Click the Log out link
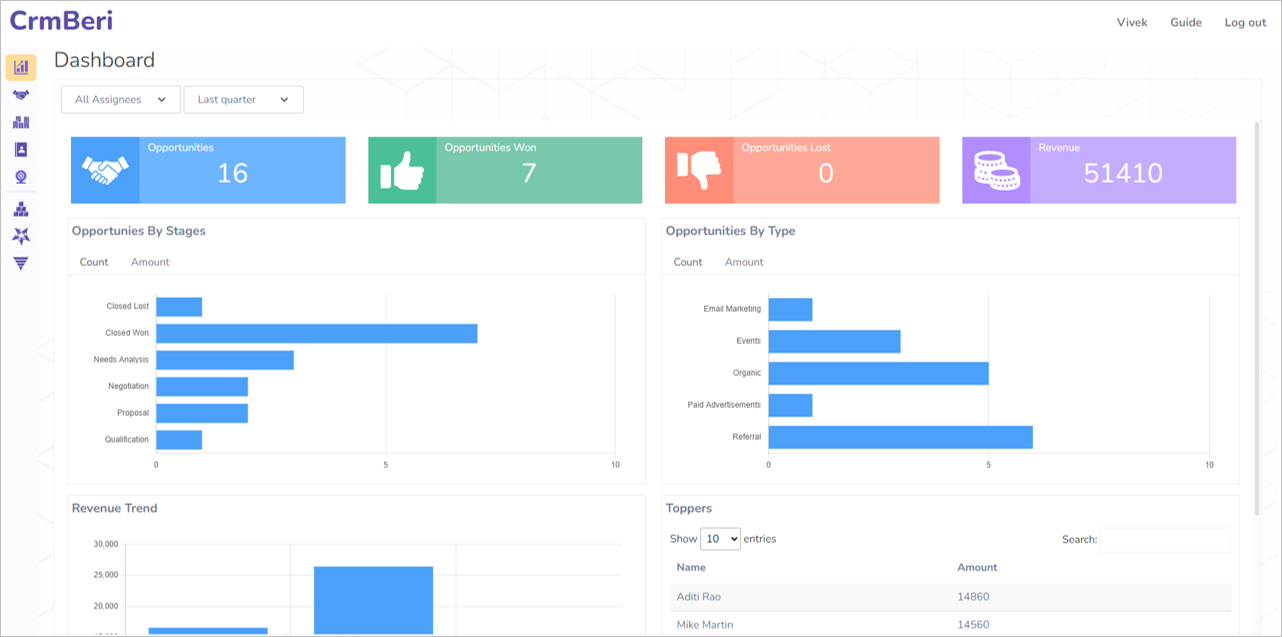 point(1245,23)
